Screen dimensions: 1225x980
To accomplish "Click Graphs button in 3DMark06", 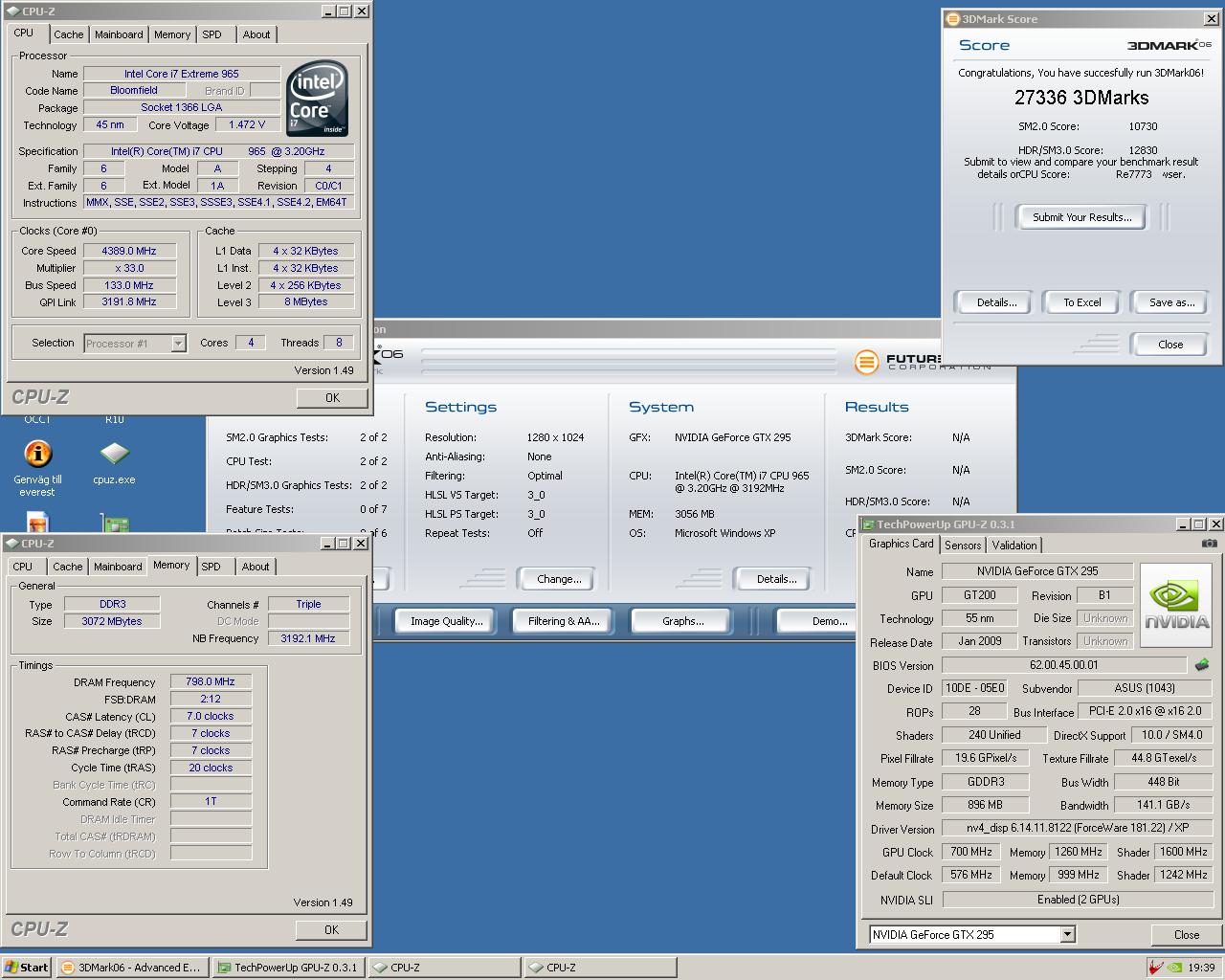I will click(x=682, y=621).
